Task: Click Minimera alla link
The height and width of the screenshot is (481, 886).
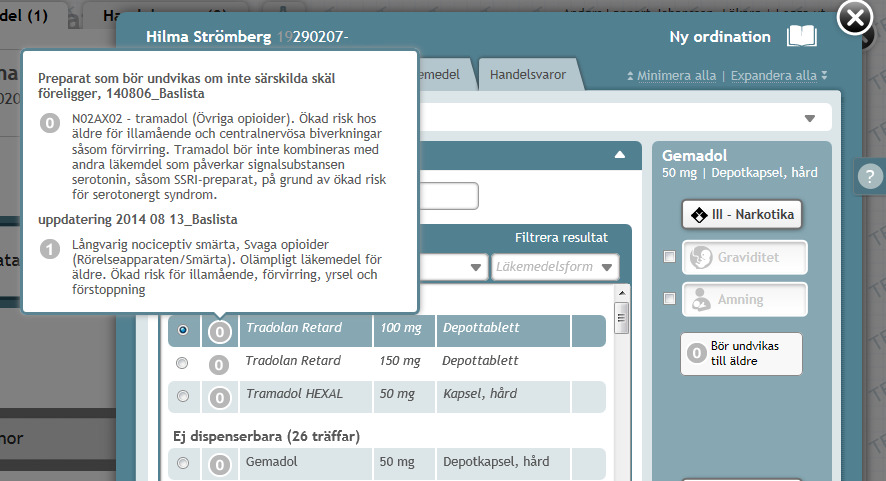Action: coord(676,76)
